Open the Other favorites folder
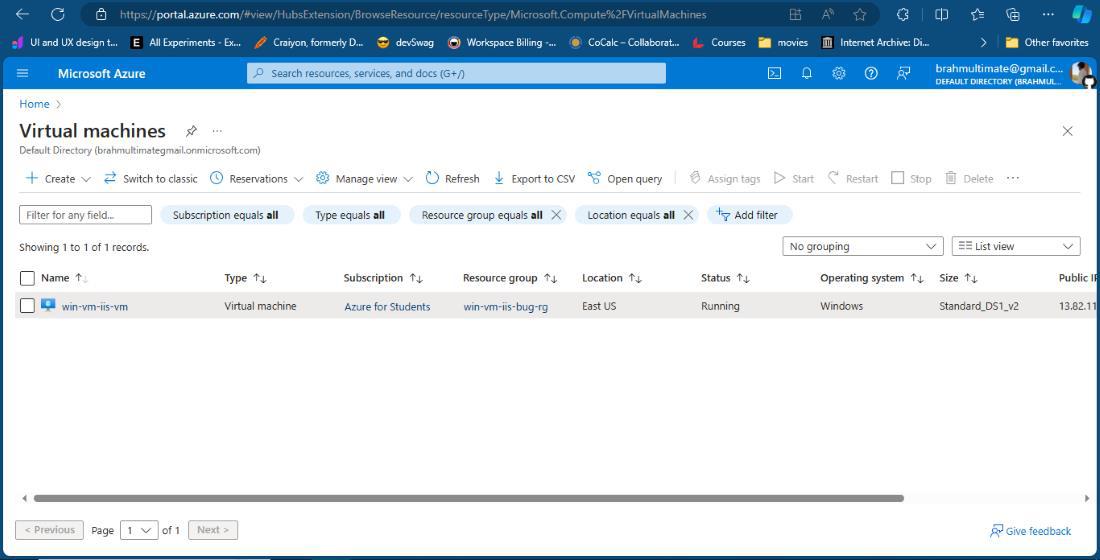1100x560 pixels. pos(1047,43)
